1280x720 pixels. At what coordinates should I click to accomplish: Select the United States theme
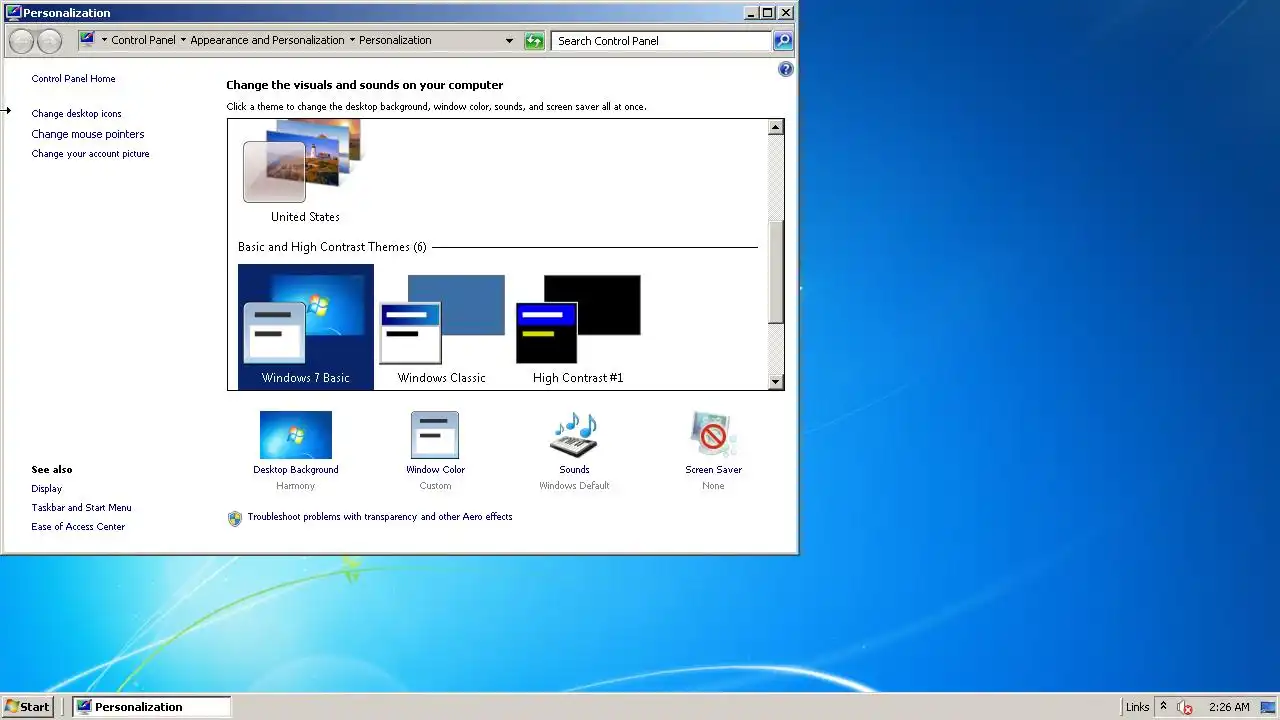[305, 171]
